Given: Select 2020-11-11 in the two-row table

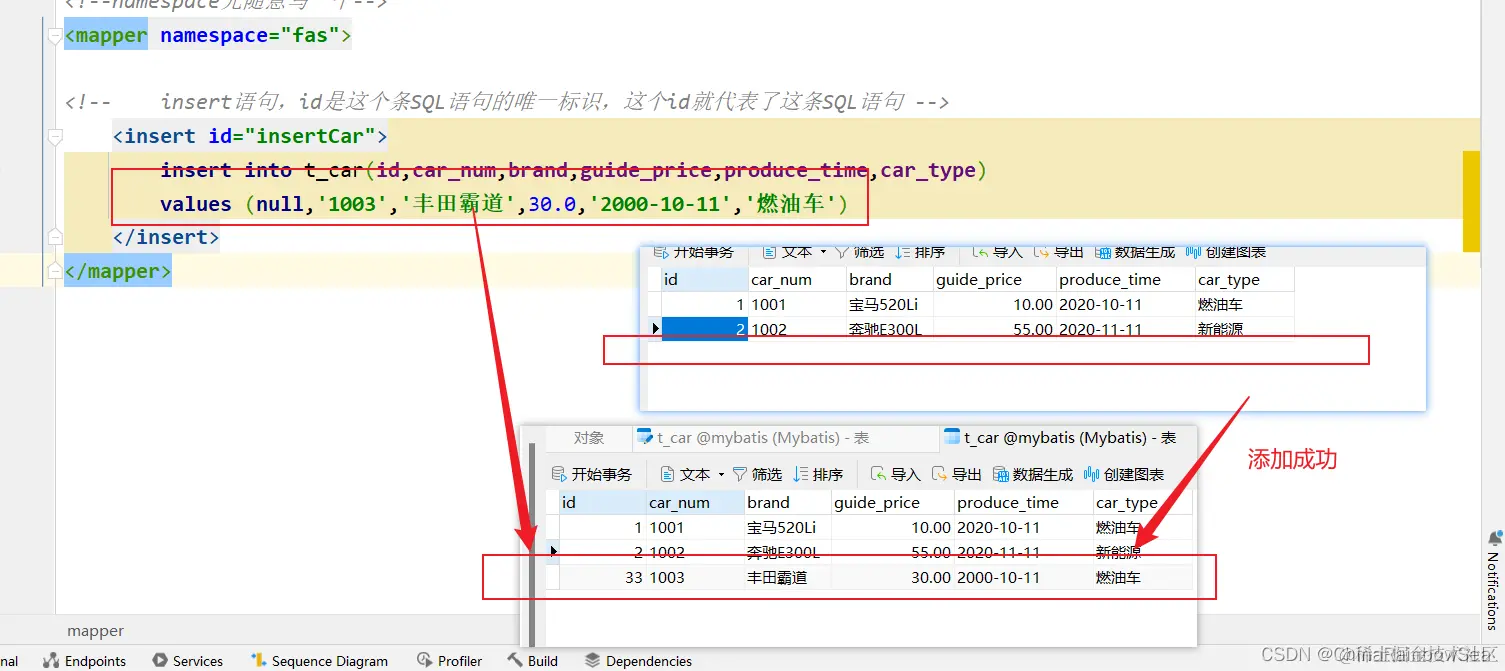Looking at the screenshot, I should click(1125, 329).
